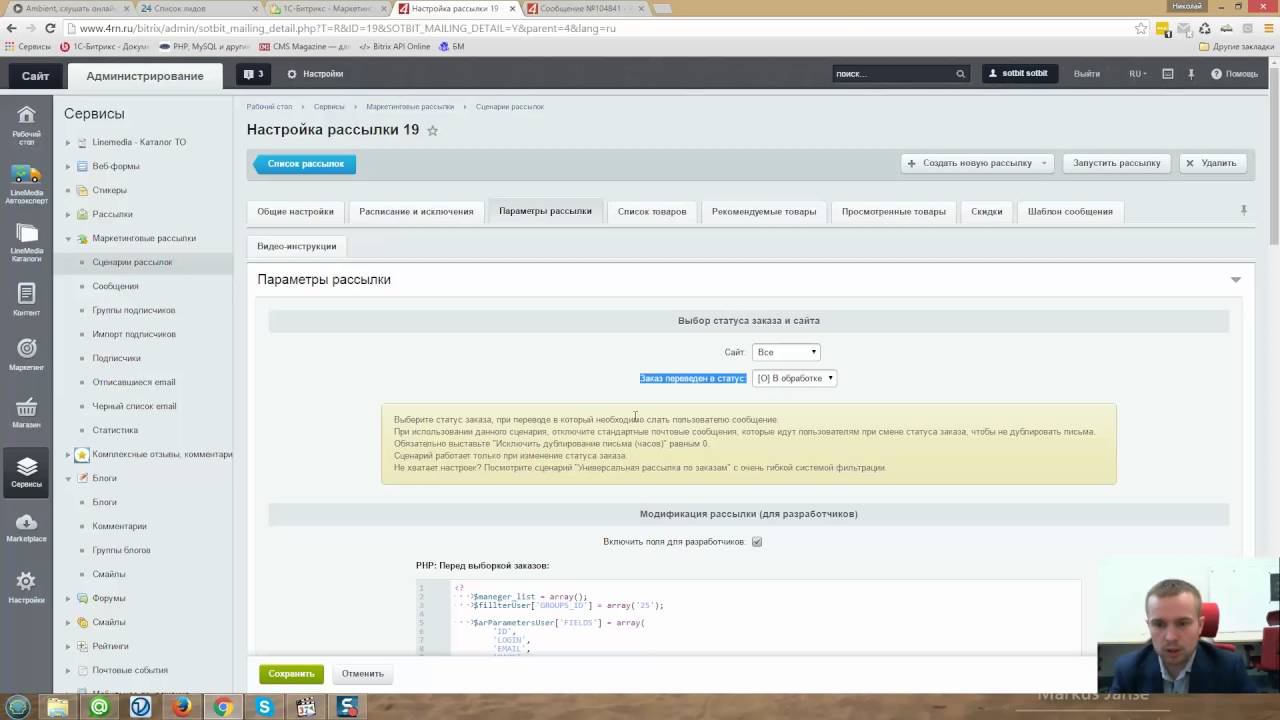The image size is (1280, 720).
Task: Click the search magnifier icon
Action: 960,74
